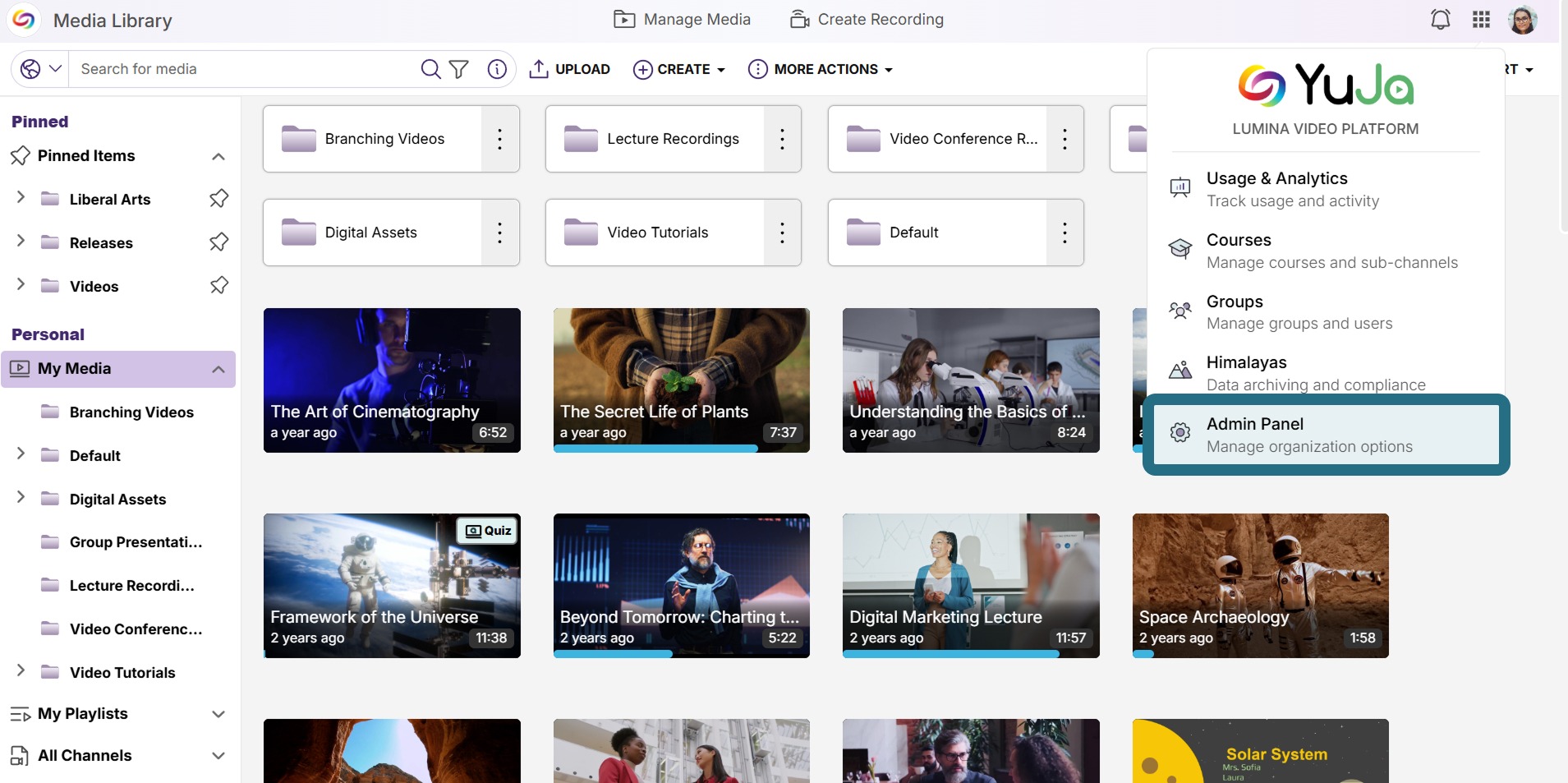
Task: Open the CREATE dropdown
Action: [x=679, y=69]
